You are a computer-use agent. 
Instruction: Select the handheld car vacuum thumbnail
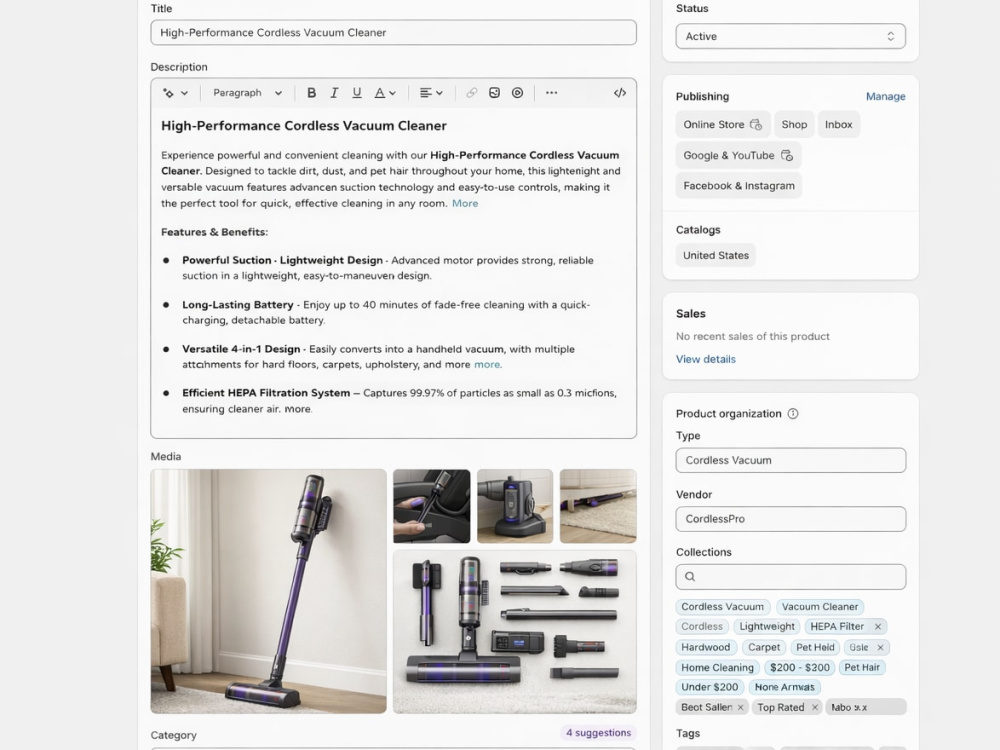(x=431, y=506)
